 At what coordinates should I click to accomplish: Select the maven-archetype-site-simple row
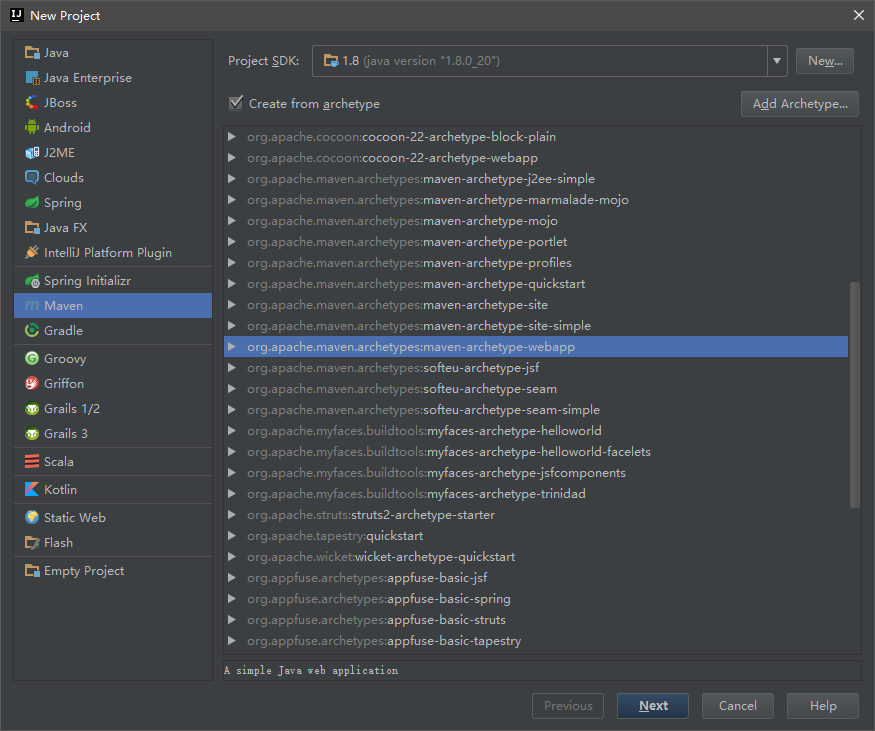536,326
